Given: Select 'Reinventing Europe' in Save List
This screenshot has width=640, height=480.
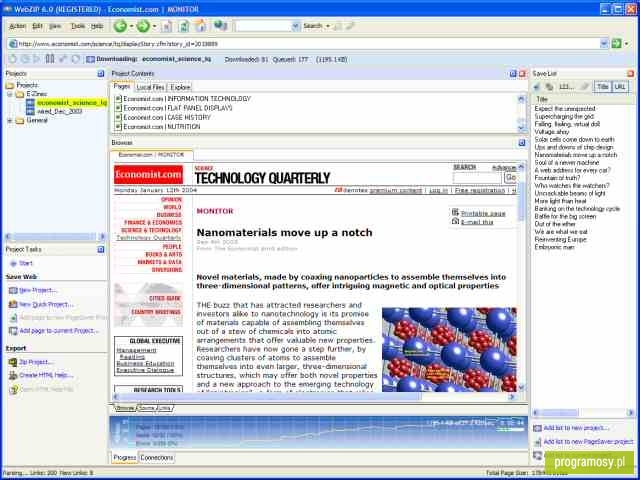Looking at the screenshot, I should pos(560,240).
